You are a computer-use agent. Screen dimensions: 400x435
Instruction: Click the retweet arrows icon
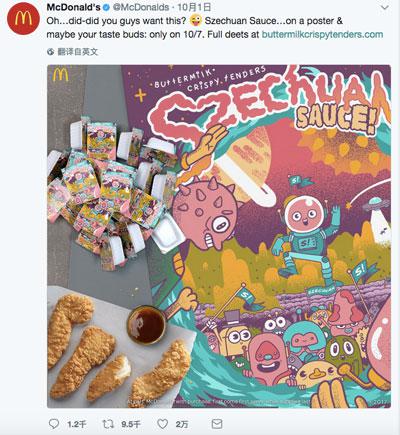click(108, 424)
